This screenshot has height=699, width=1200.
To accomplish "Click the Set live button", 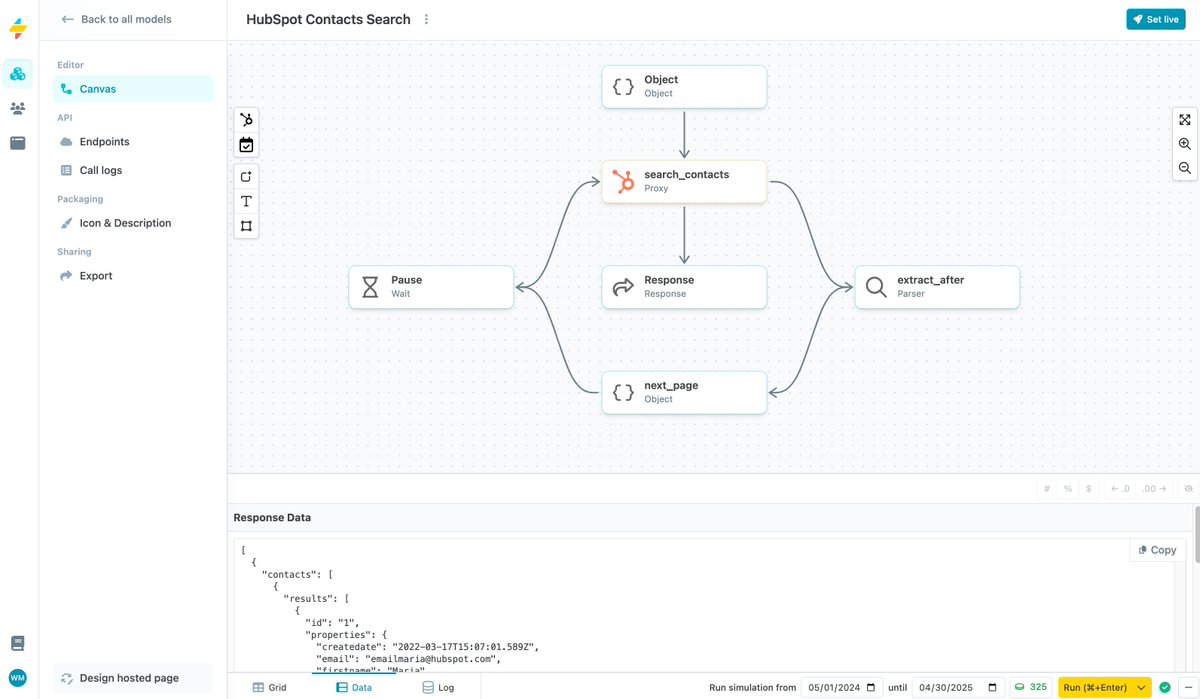I will pos(1155,19).
